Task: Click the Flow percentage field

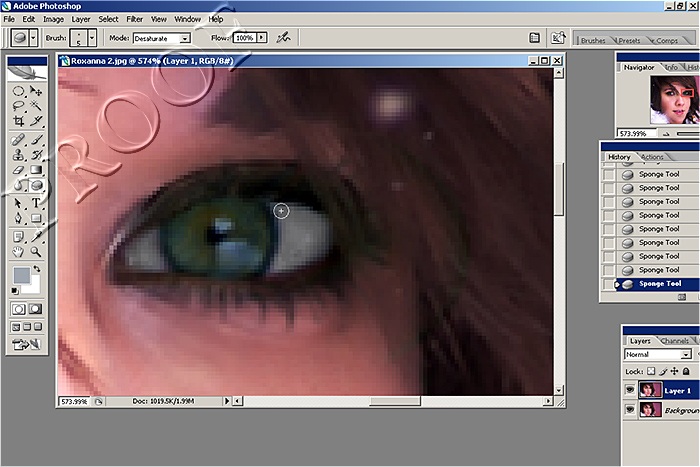Action: point(245,38)
